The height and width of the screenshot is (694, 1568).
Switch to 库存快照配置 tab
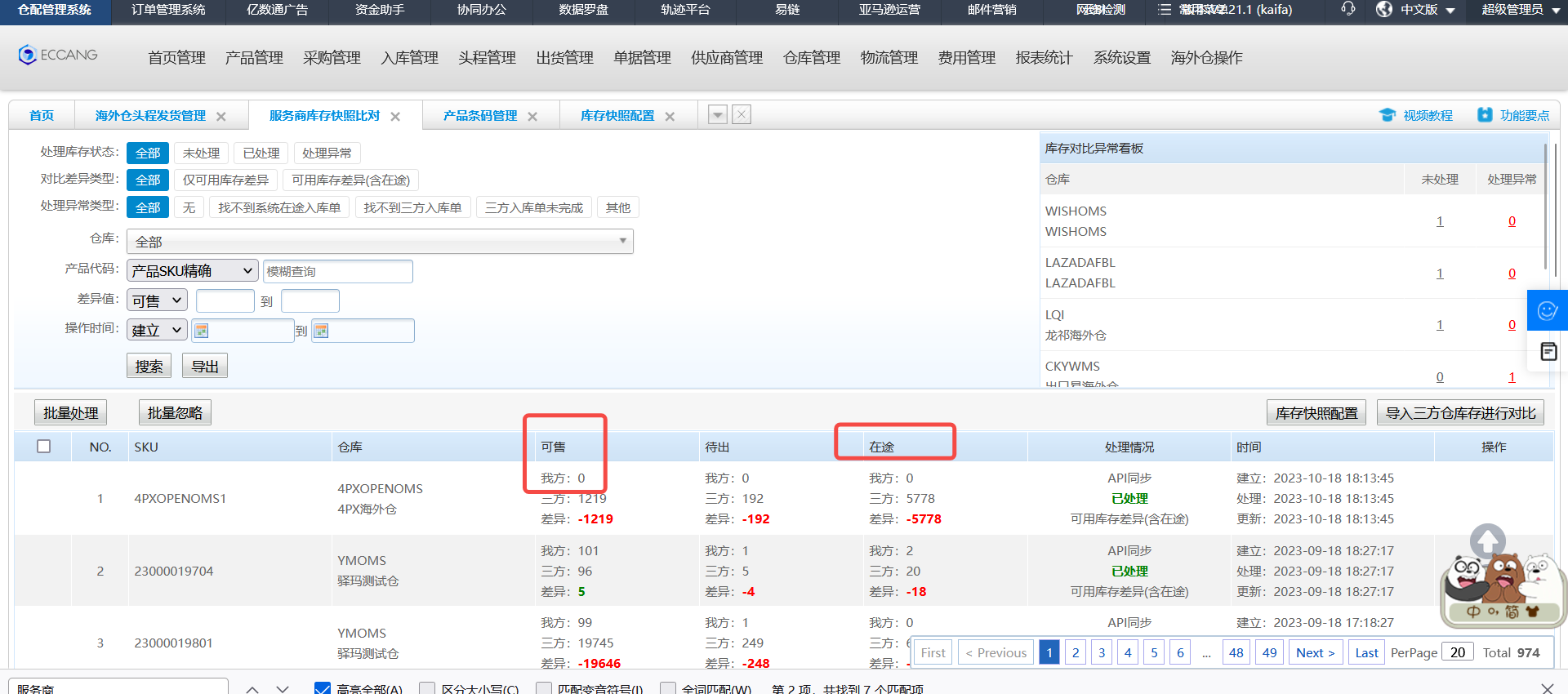[x=617, y=115]
